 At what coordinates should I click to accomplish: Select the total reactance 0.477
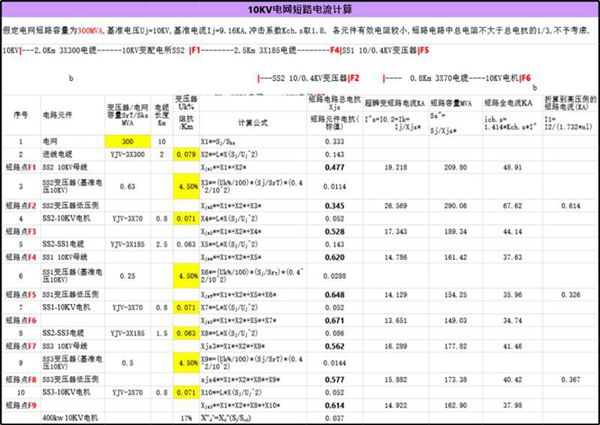[x=334, y=167]
